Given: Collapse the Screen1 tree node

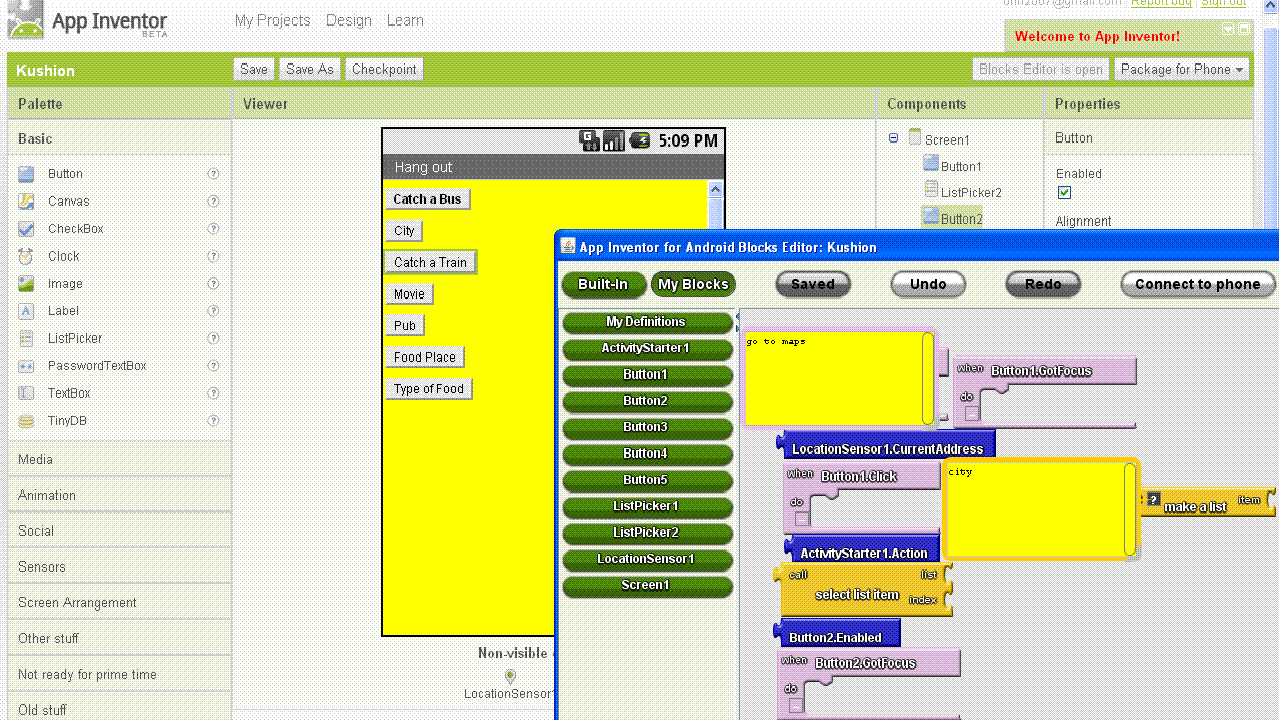Looking at the screenshot, I should pyautogui.click(x=894, y=139).
